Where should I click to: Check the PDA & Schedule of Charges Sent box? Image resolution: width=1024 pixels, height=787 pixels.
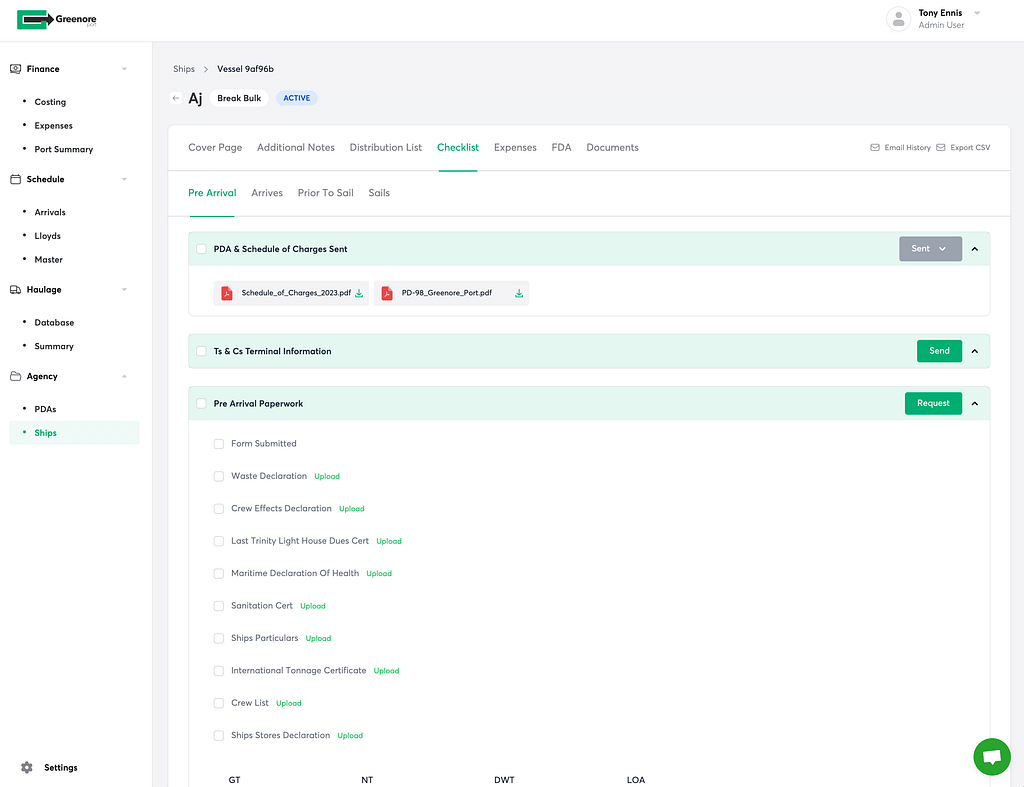pos(202,249)
